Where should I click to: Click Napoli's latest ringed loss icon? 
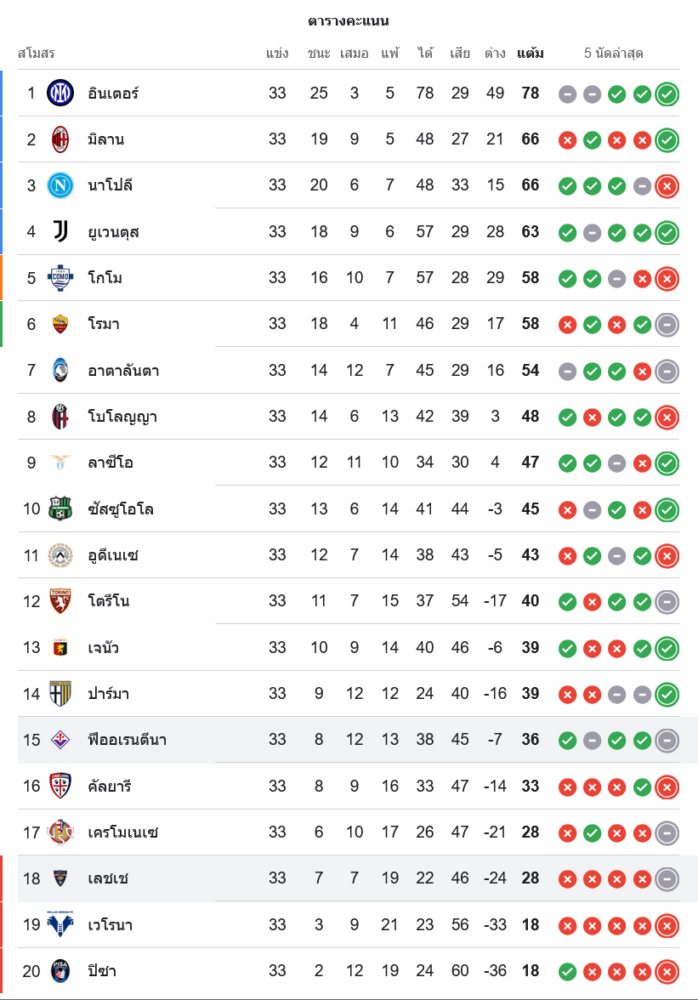pos(667,186)
